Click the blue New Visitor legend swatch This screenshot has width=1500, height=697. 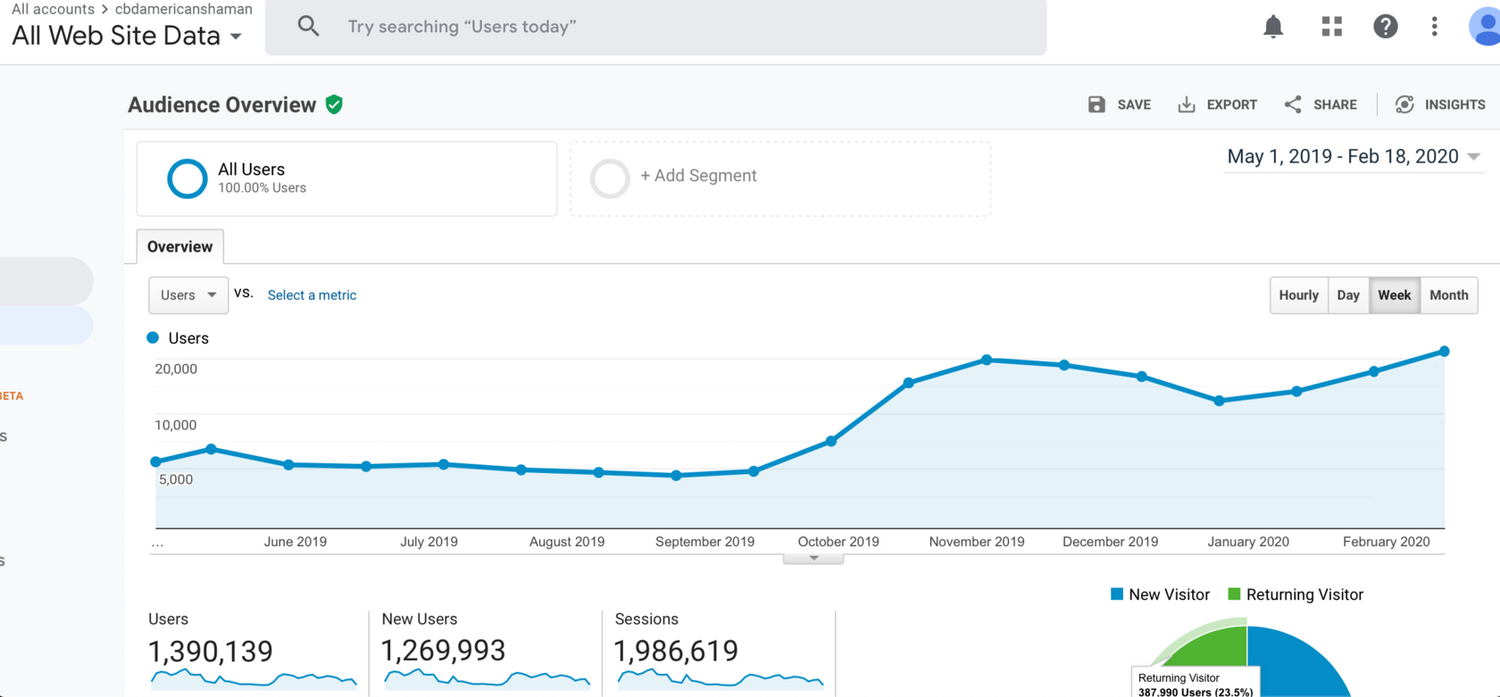point(1117,594)
